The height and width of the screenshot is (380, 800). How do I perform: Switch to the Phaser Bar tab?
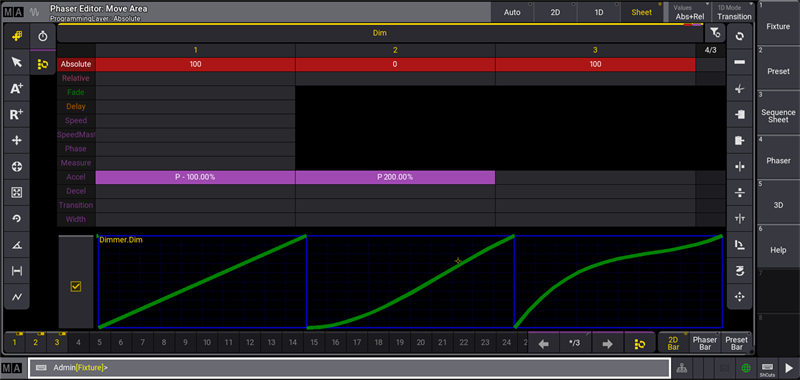(705, 343)
